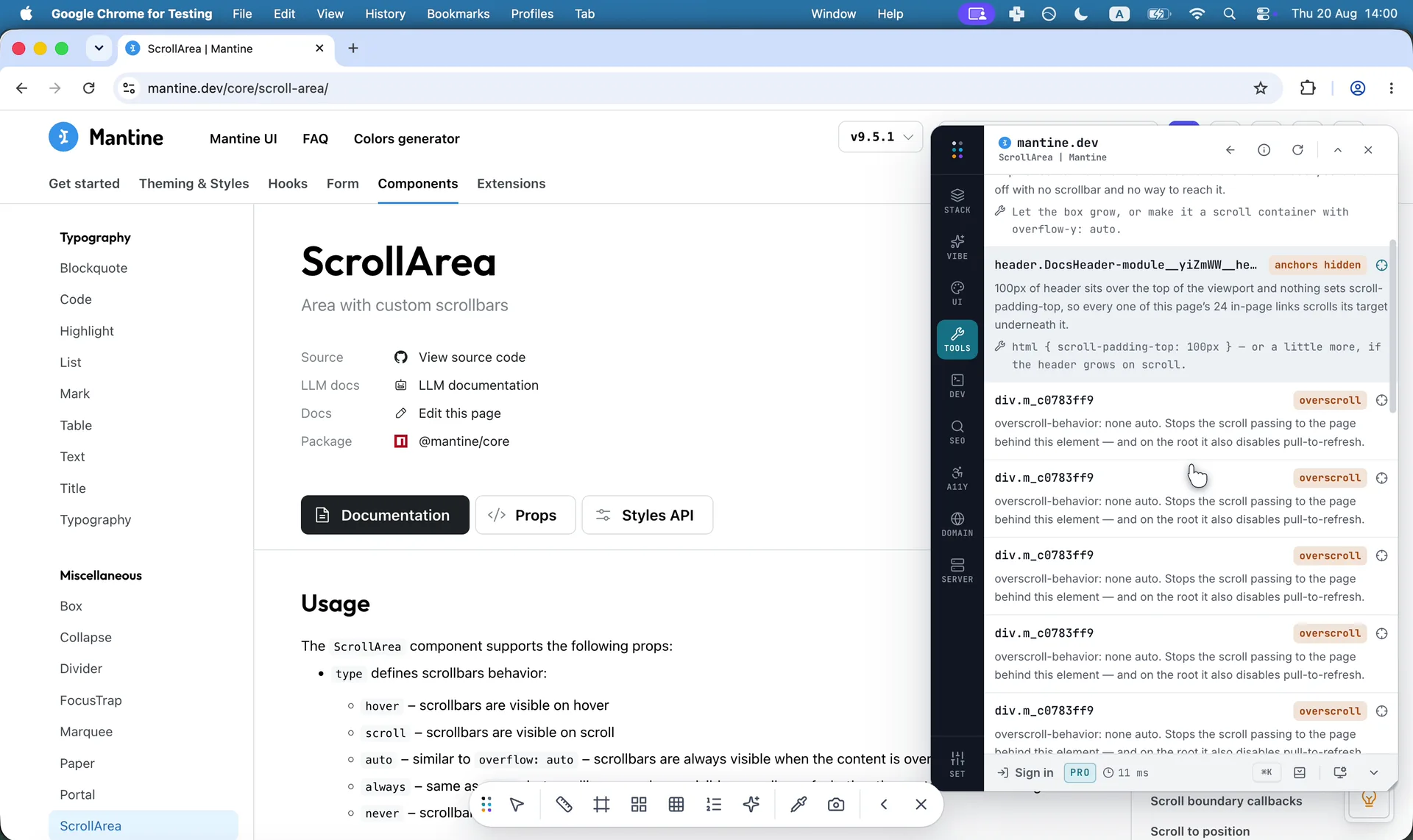Switch to Hooks nav tab
Screen dimensions: 1413x840
(x=288, y=183)
